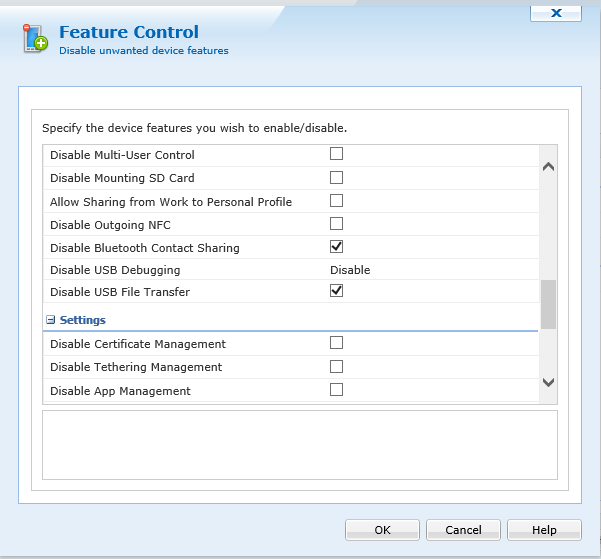Uncheck Disable Bluetooth Contact Sharing
The image size is (601, 559).
336,247
